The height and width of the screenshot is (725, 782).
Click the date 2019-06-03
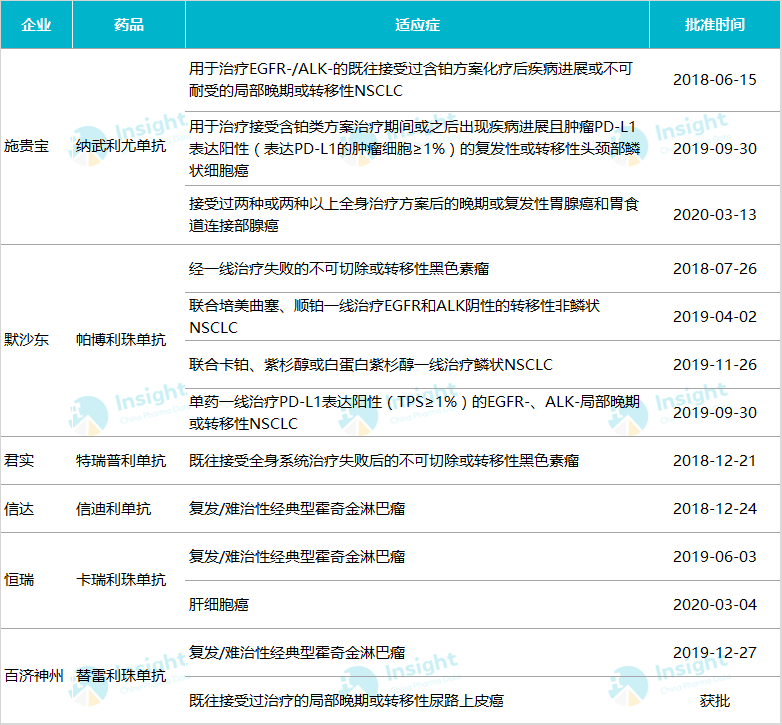pos(715,556)
